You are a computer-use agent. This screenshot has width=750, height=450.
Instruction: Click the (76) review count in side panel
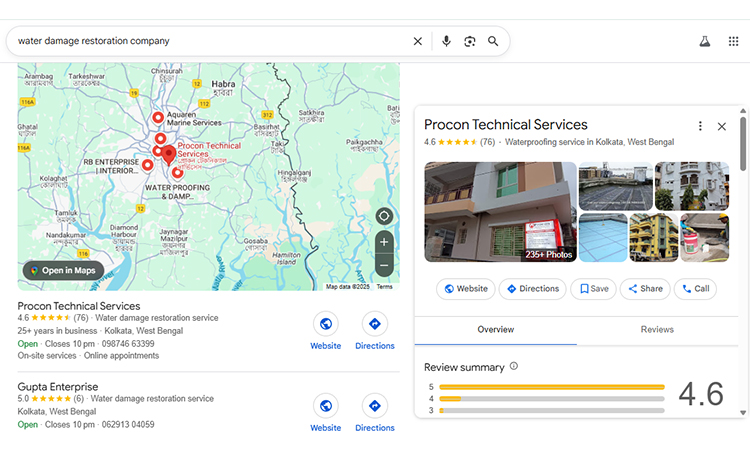(487, 142)
